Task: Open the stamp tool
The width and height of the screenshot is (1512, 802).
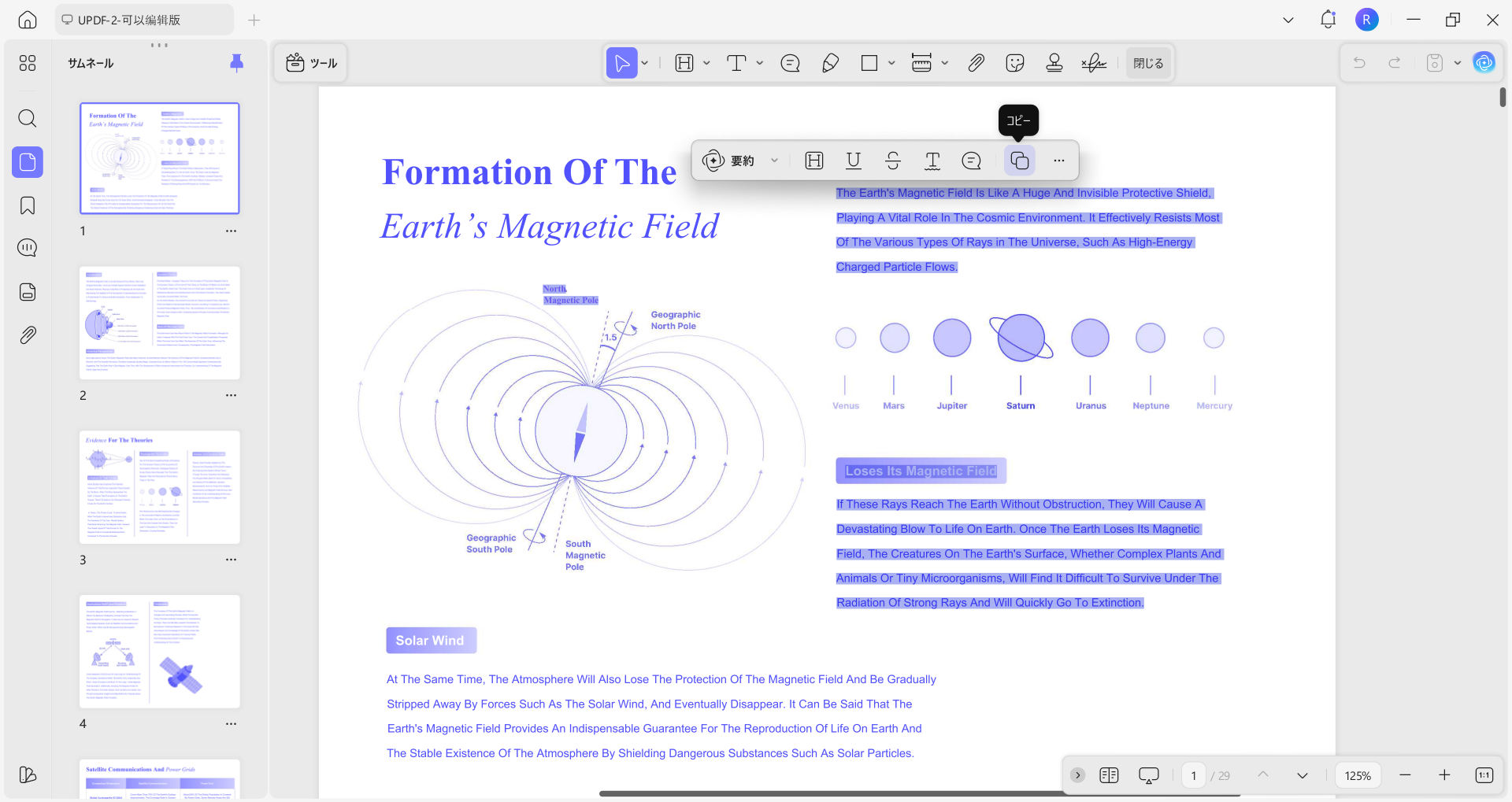Action: (1054, 63)
